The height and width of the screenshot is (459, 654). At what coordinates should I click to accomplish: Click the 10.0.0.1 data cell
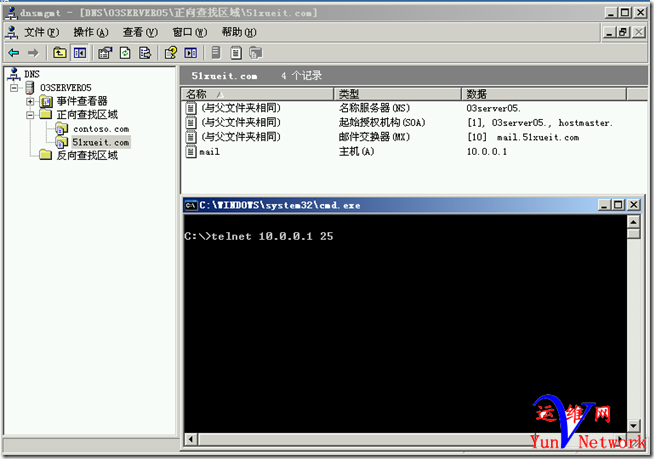point(487,151)
